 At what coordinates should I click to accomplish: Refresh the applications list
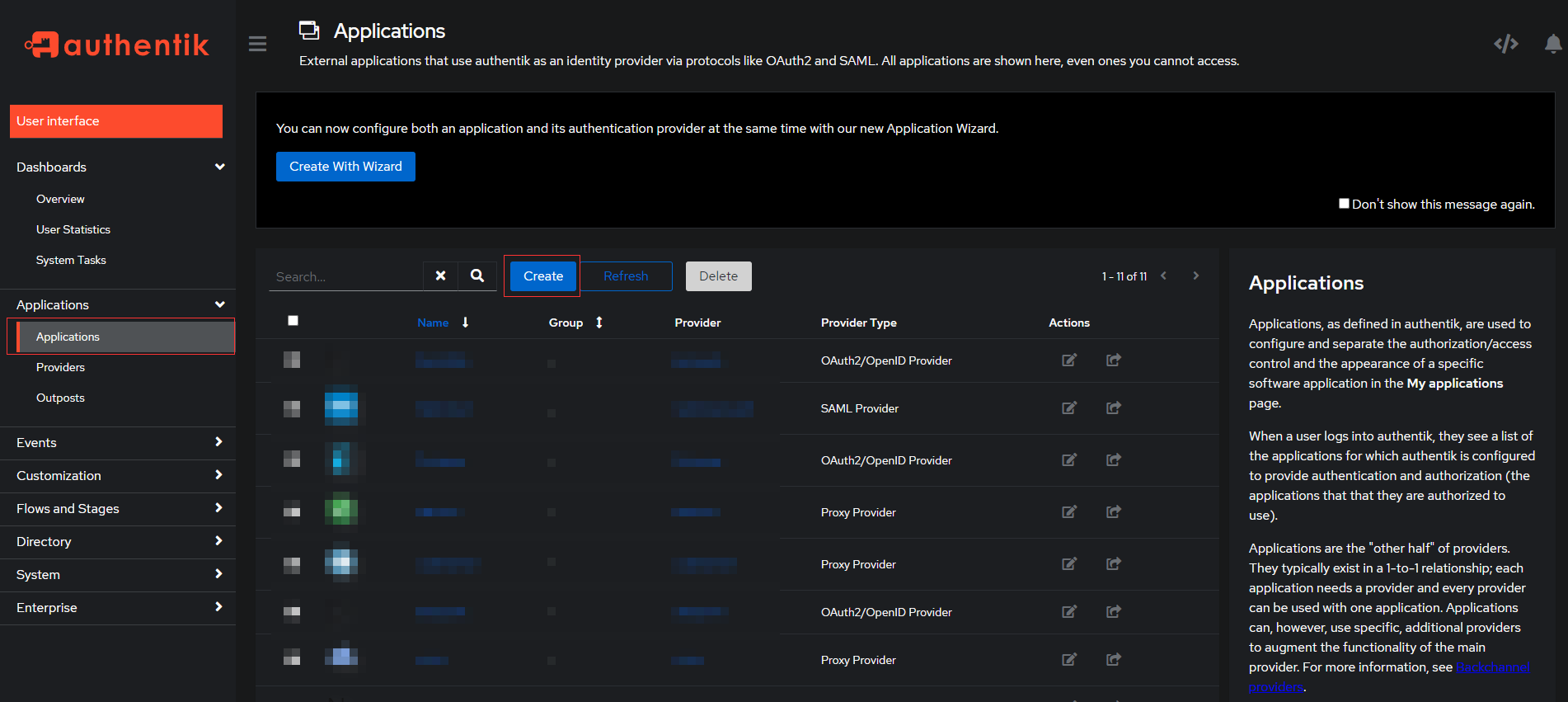pyautogui.click(x=626, y=276)
